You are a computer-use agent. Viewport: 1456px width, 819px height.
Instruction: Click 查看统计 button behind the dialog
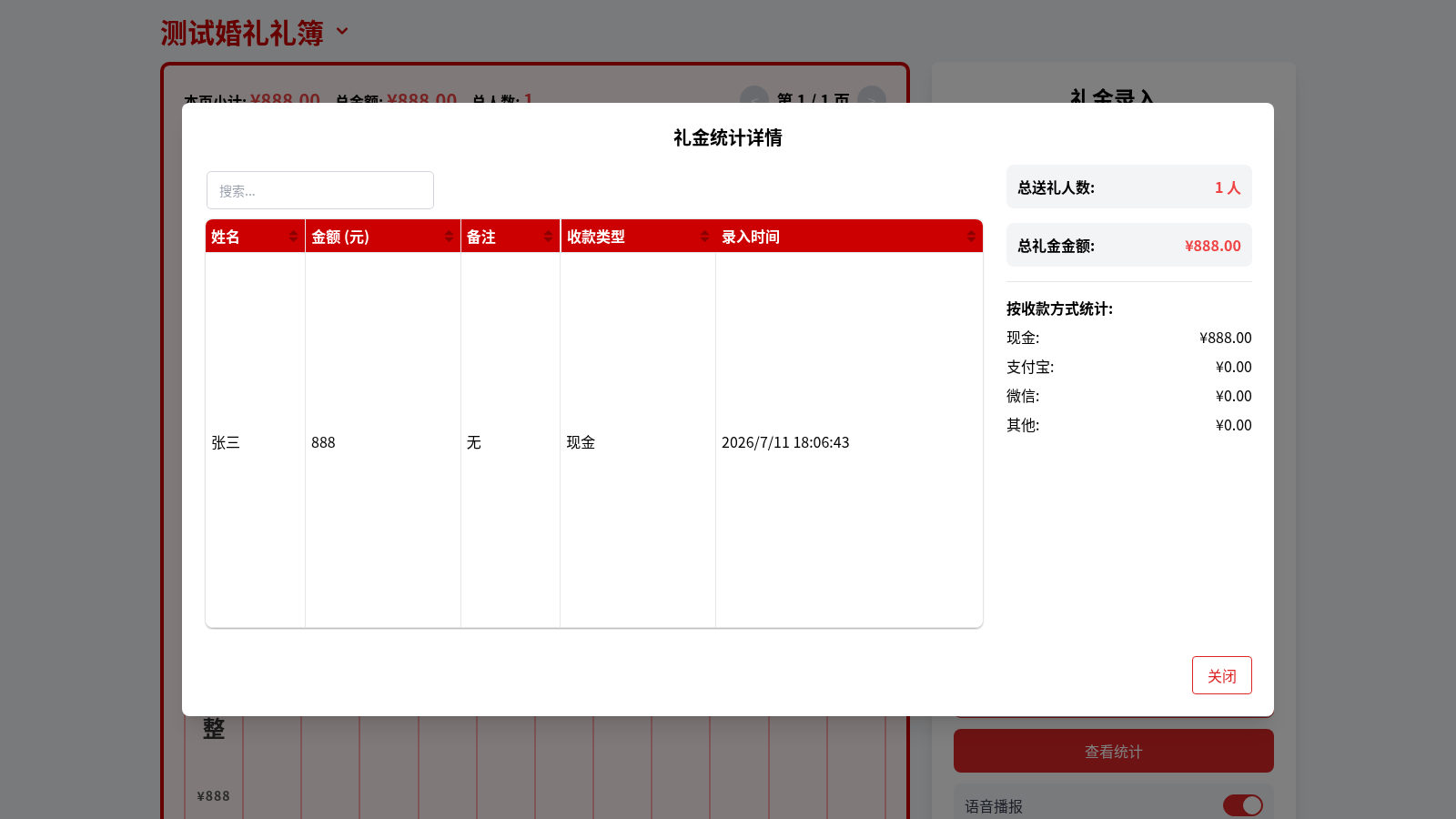(1114, 751)
